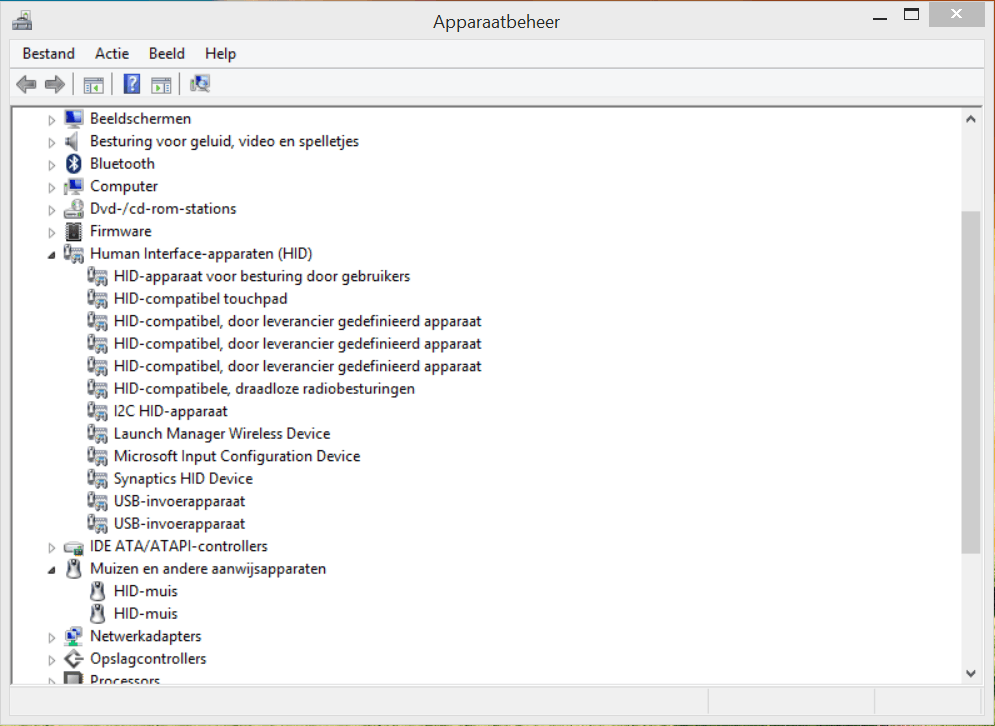Image resolution: width=995 pixels, height=726 pixels.
Task: Open the Actie menu
Action: (x=112, y=53)
